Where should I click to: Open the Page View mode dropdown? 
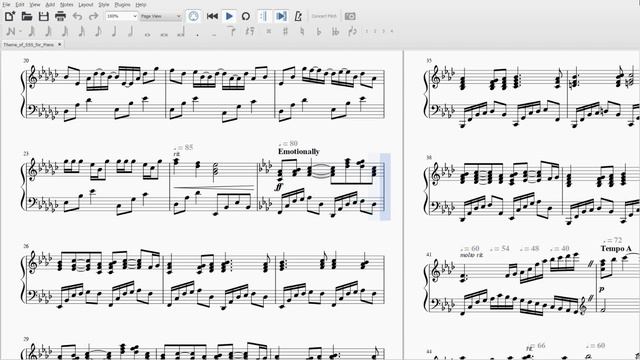(x=160, y=16)
